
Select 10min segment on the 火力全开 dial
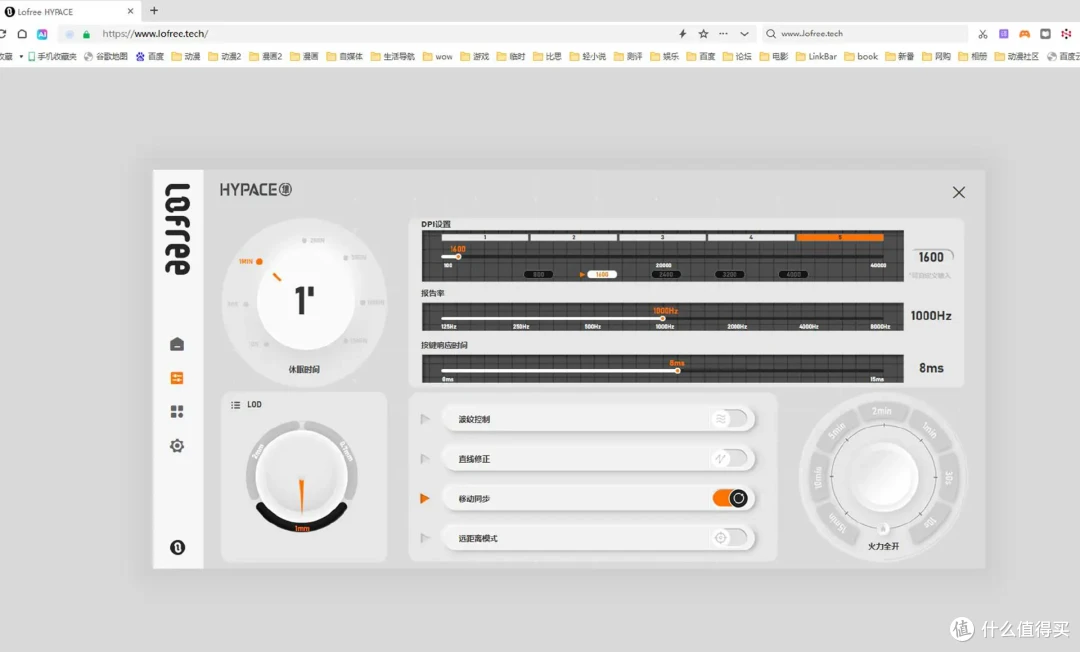(818, 477)
